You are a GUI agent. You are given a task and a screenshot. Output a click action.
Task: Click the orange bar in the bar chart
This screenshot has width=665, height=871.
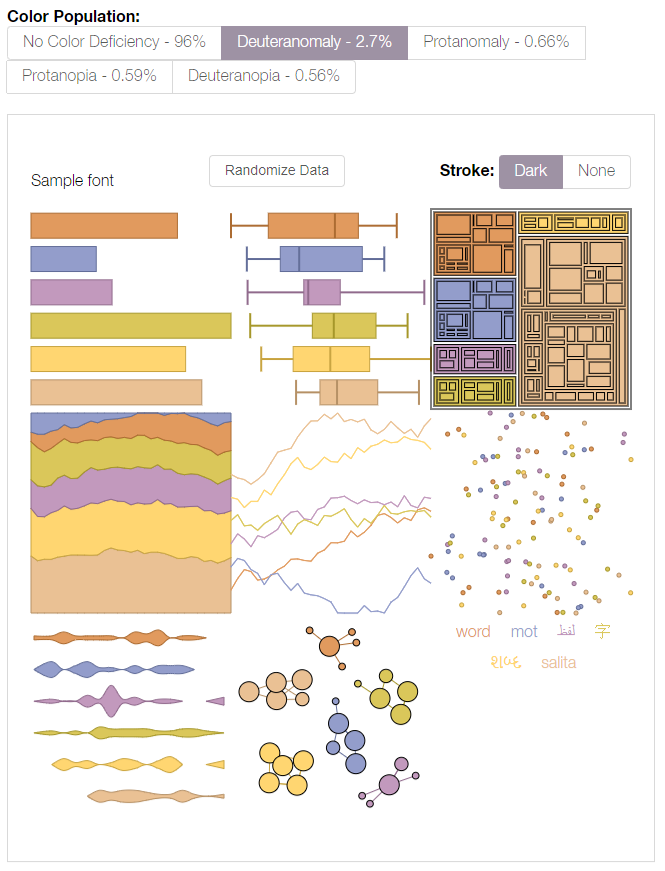(x=103, y=225)
